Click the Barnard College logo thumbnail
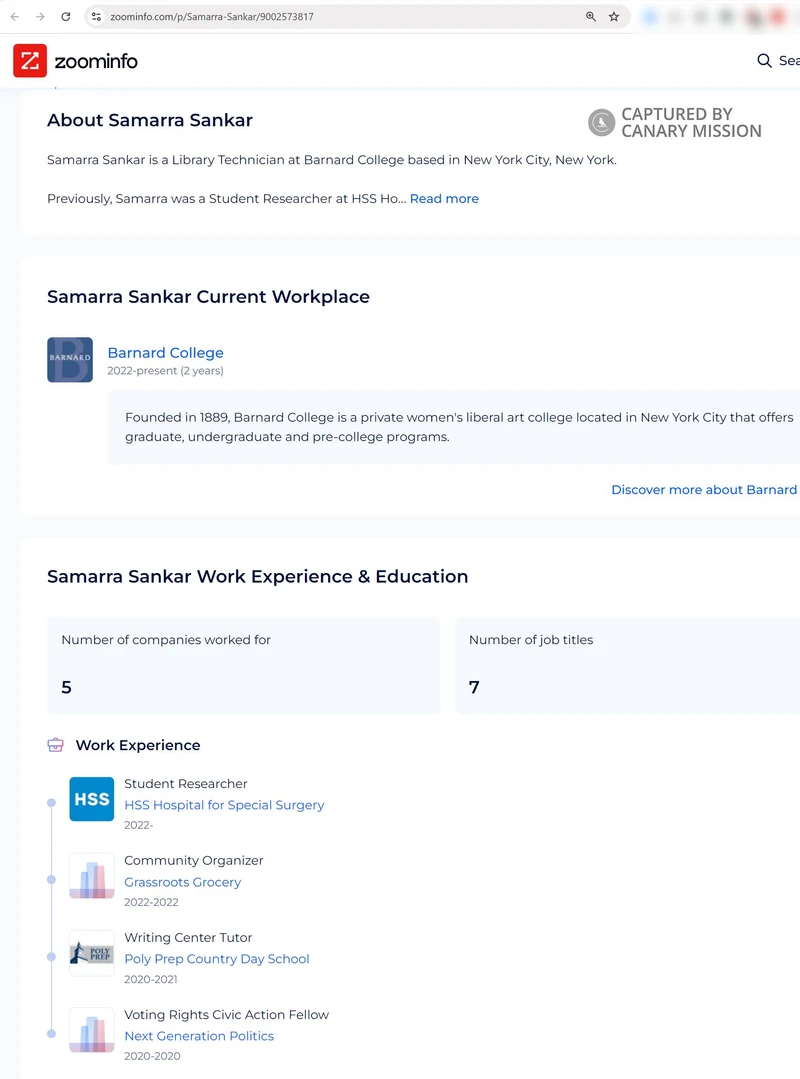 [x=70, y=360]
